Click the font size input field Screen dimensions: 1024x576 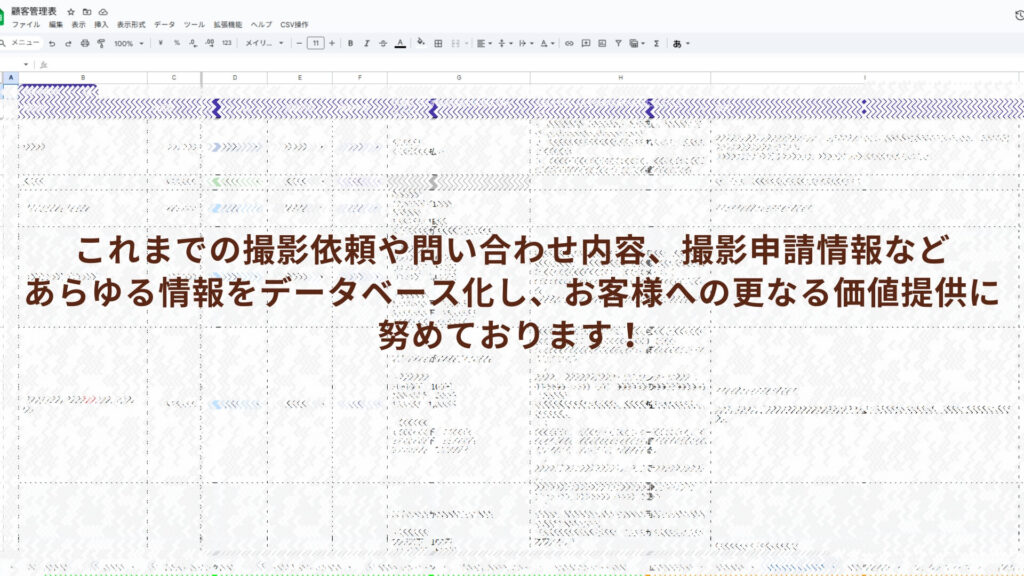coord(315,43)
